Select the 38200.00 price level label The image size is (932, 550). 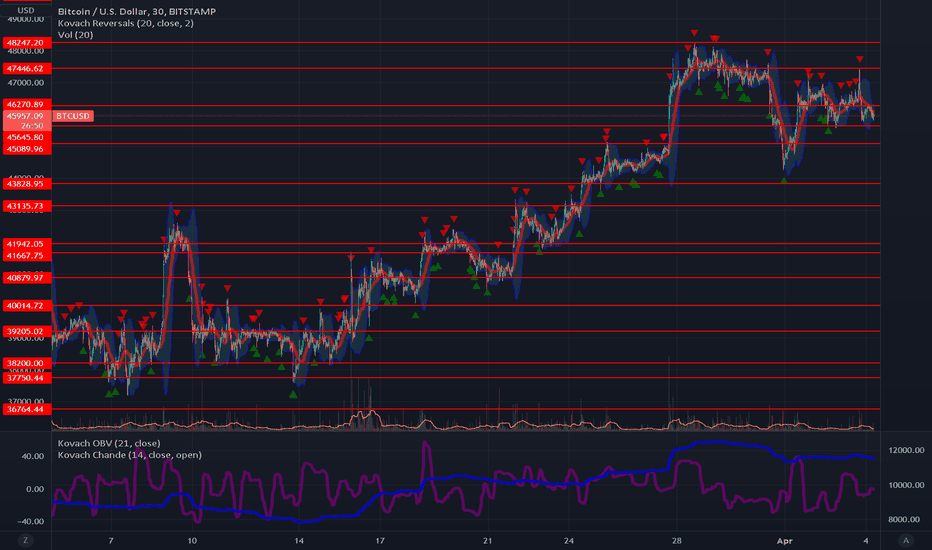click(27, 363)
